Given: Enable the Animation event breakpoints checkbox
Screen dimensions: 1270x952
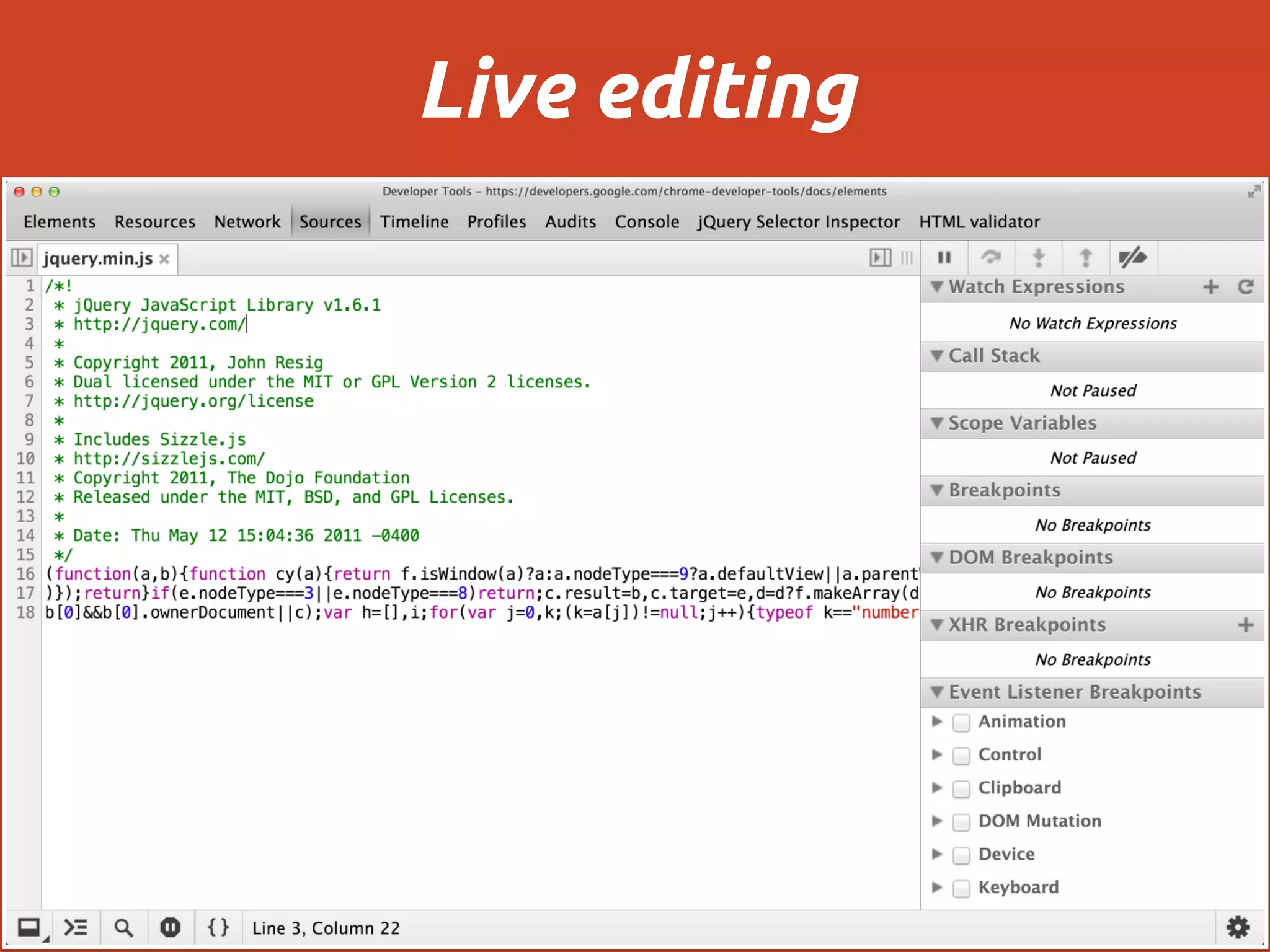Looking at the screenshot, I should 961,723.
